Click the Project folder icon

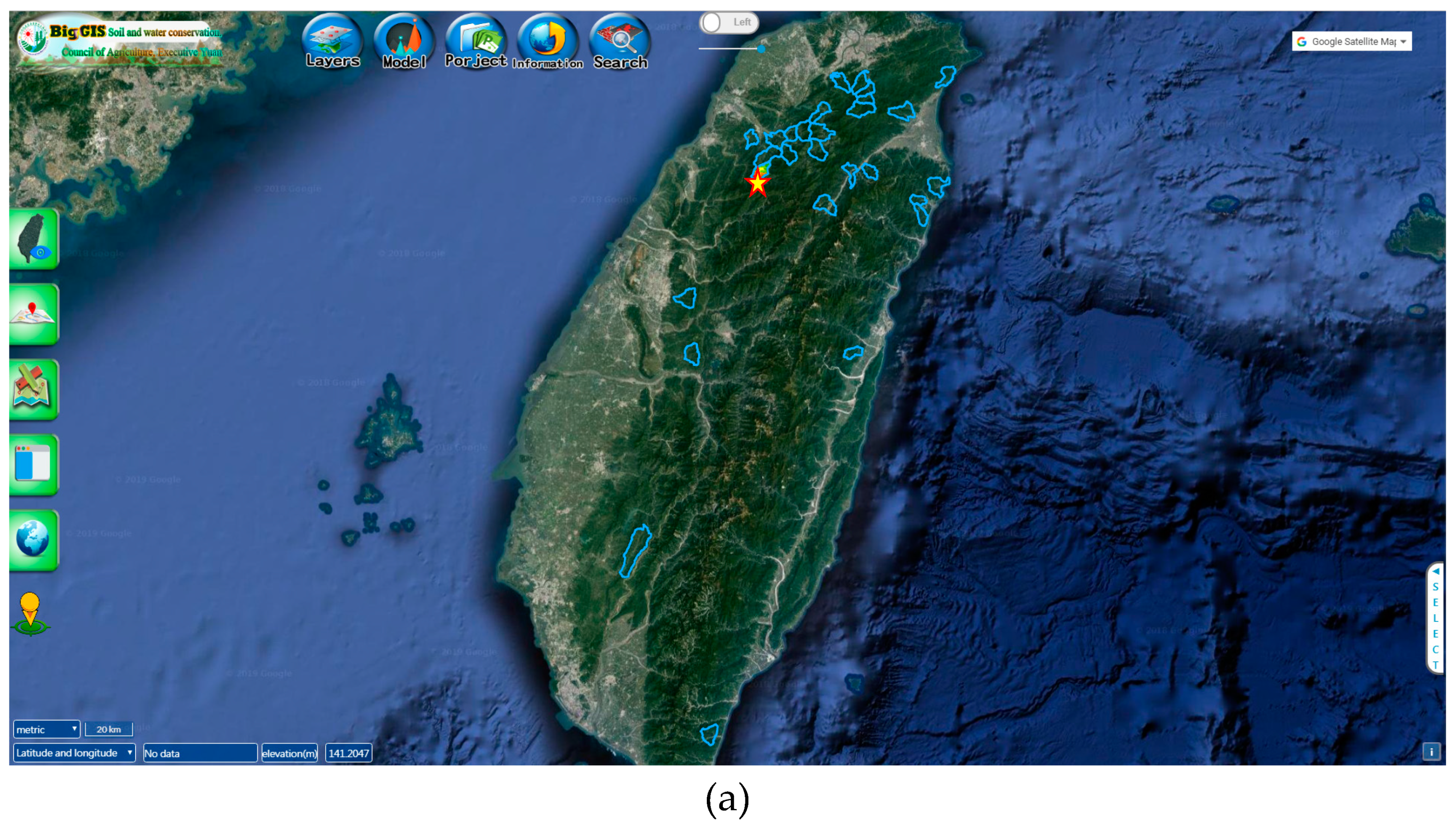tap(475, 40)
